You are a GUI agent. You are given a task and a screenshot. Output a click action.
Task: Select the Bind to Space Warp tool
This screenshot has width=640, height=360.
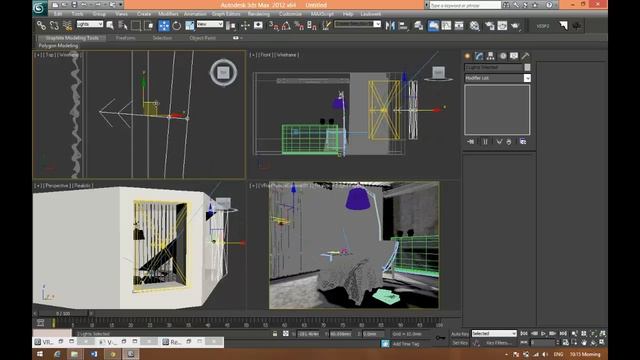[x=67, y=25]
